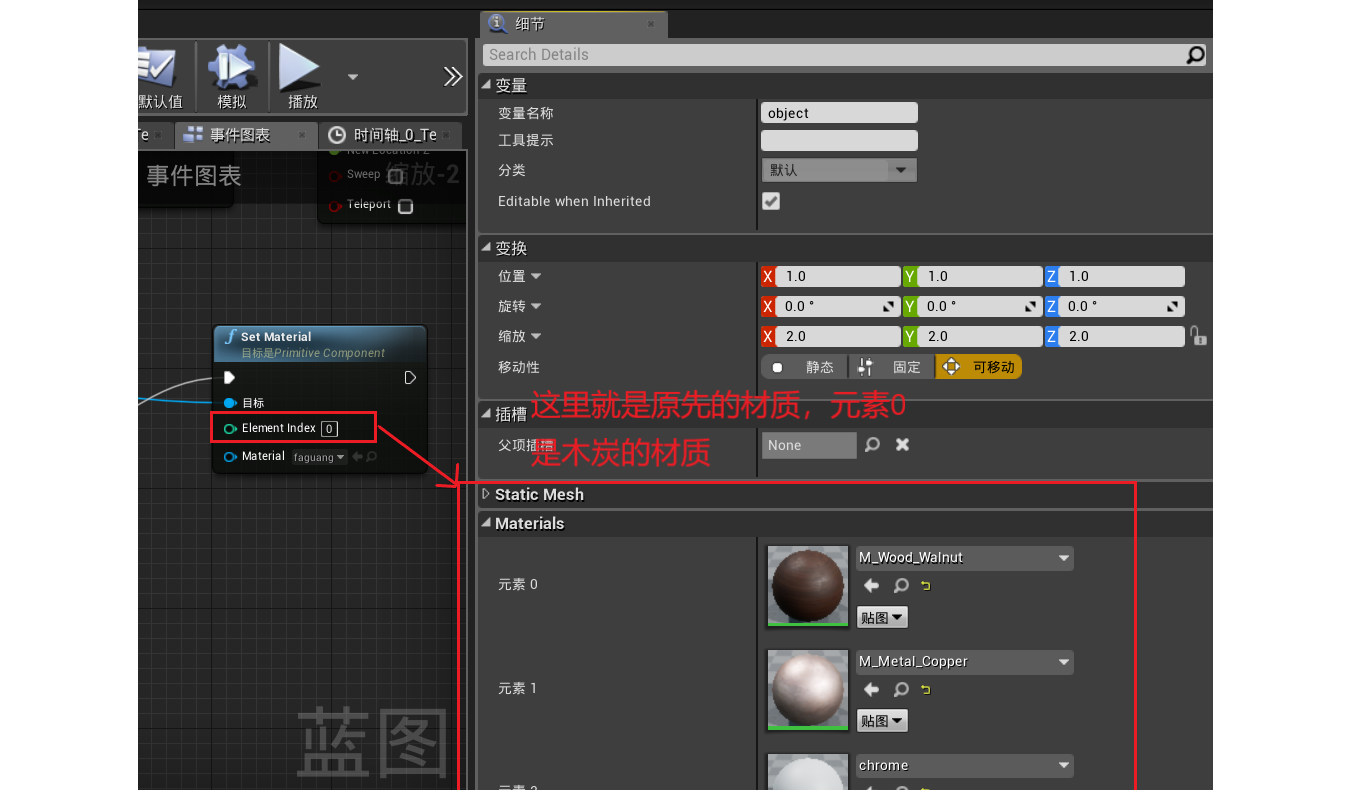The image size is (1350, 790).
Task: Use selected asset arrow for M_Metal_Copper
Action: (871, 690)
